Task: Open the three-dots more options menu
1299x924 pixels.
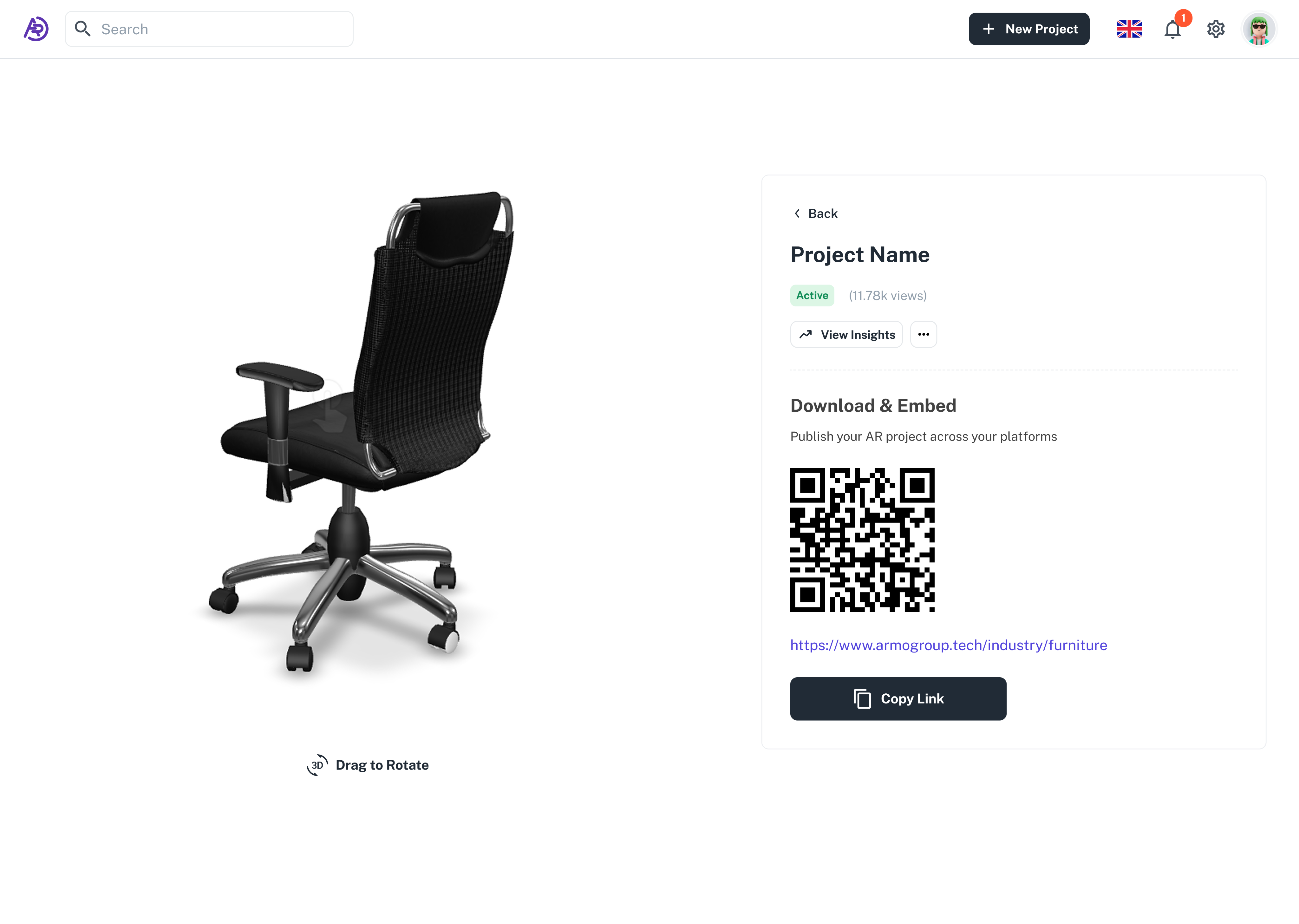Action: click(923, 335)
